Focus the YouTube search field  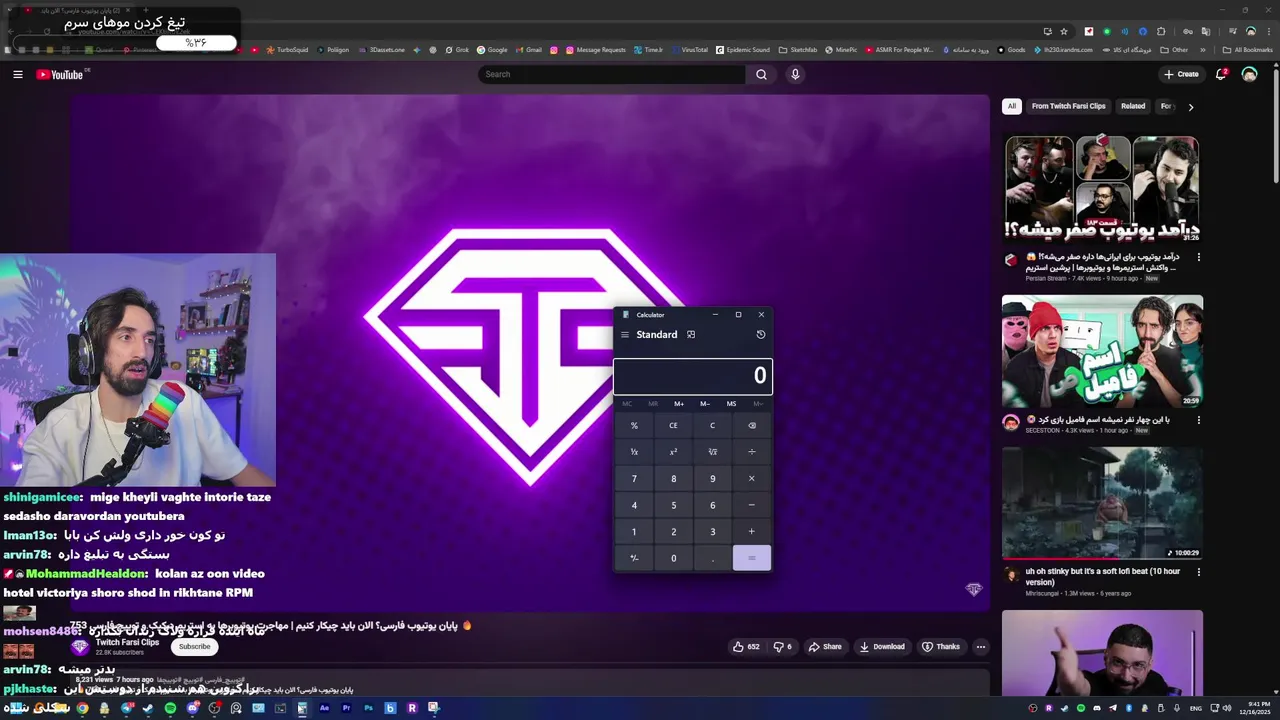[x=612, y=74]
